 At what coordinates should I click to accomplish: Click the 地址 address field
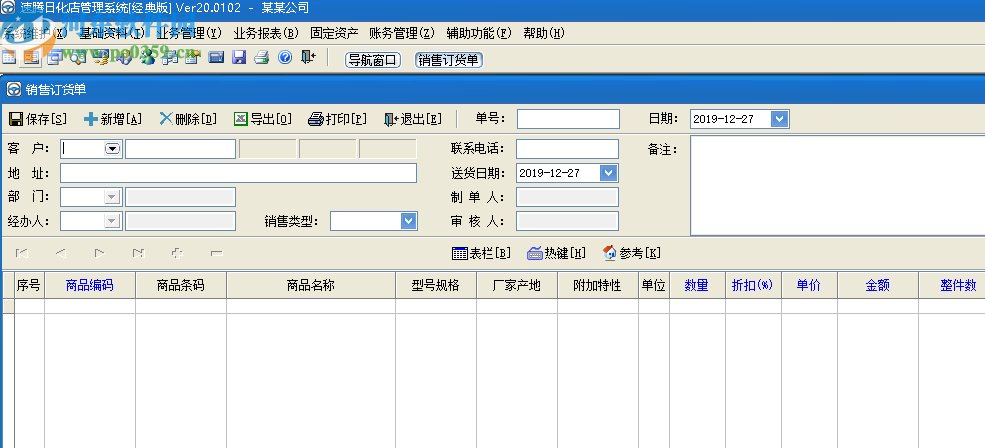pos(239,173)
